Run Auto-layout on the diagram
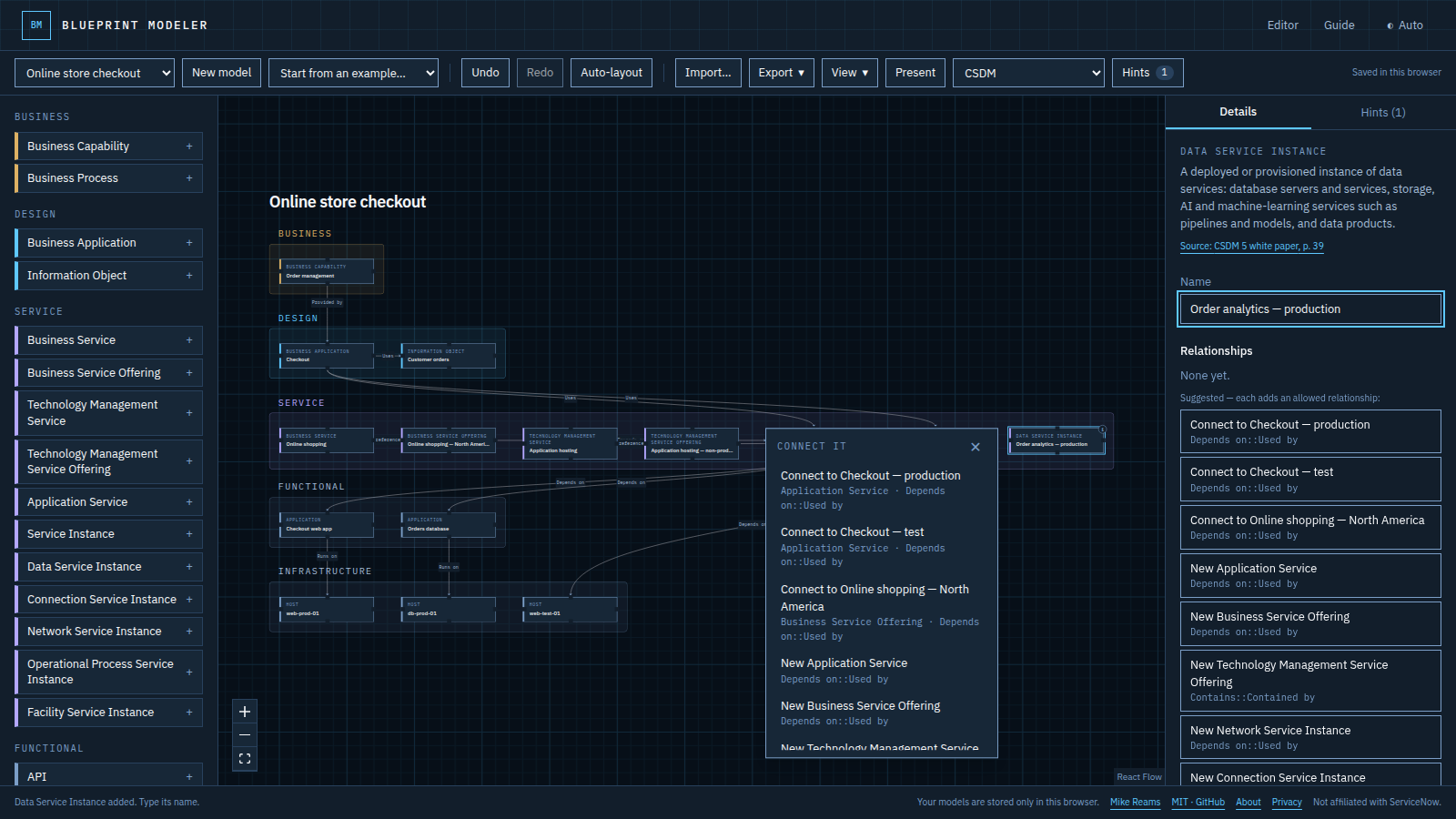The height and width of the screenshot is (819, 1456). 612,73
